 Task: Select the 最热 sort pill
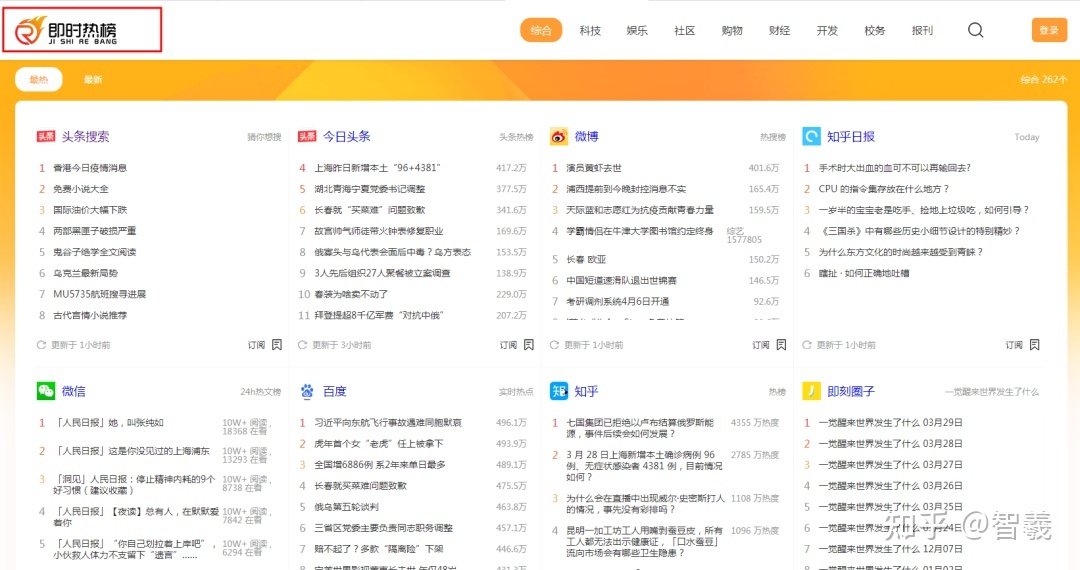(39, 79)
